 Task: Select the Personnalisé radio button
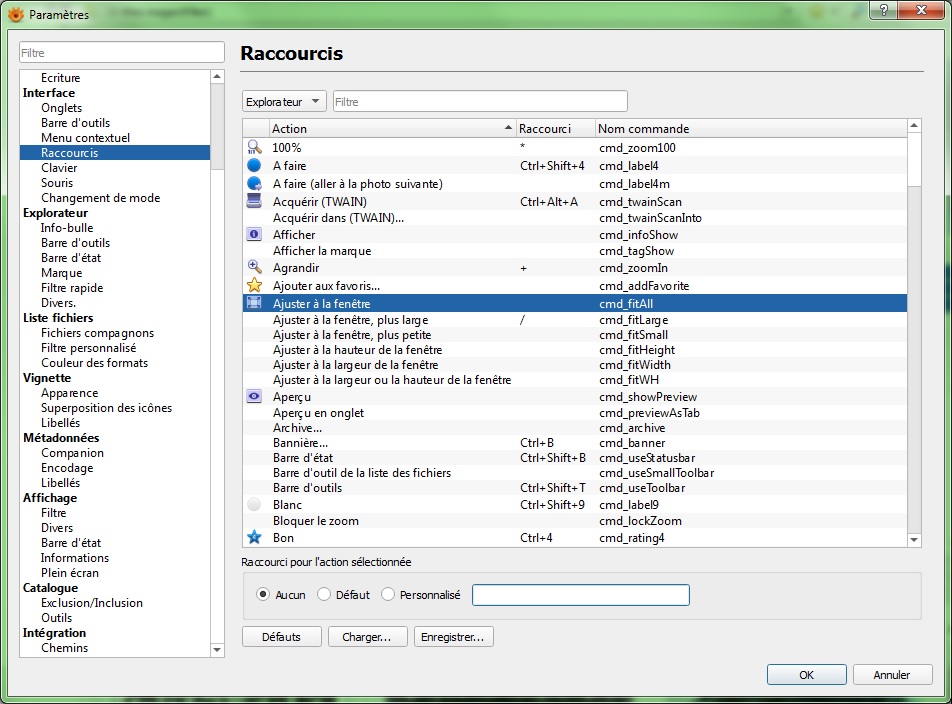point(388,594)
